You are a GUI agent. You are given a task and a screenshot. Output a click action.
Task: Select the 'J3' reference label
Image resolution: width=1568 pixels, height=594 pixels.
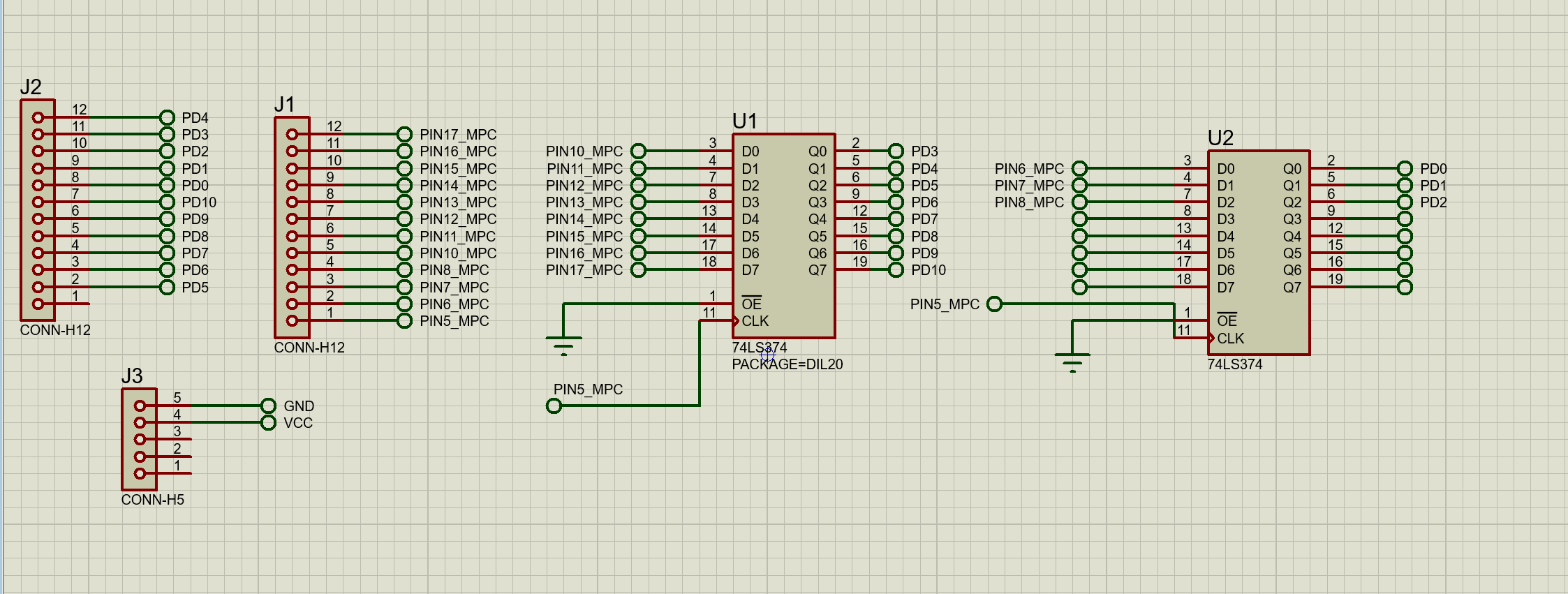click(132, 376)
